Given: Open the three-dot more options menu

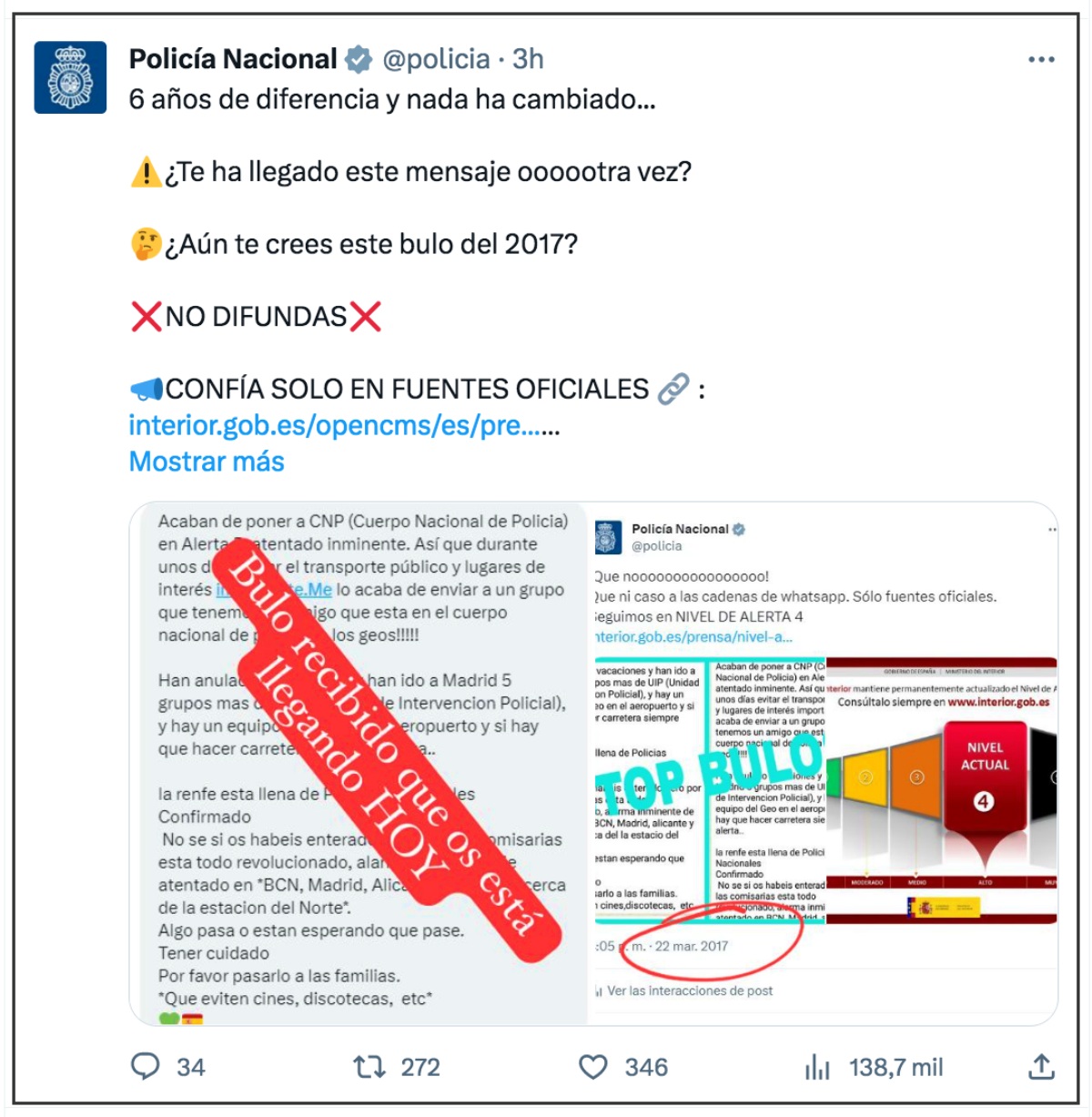Looking at the screenshot, I should point(1041,59).
